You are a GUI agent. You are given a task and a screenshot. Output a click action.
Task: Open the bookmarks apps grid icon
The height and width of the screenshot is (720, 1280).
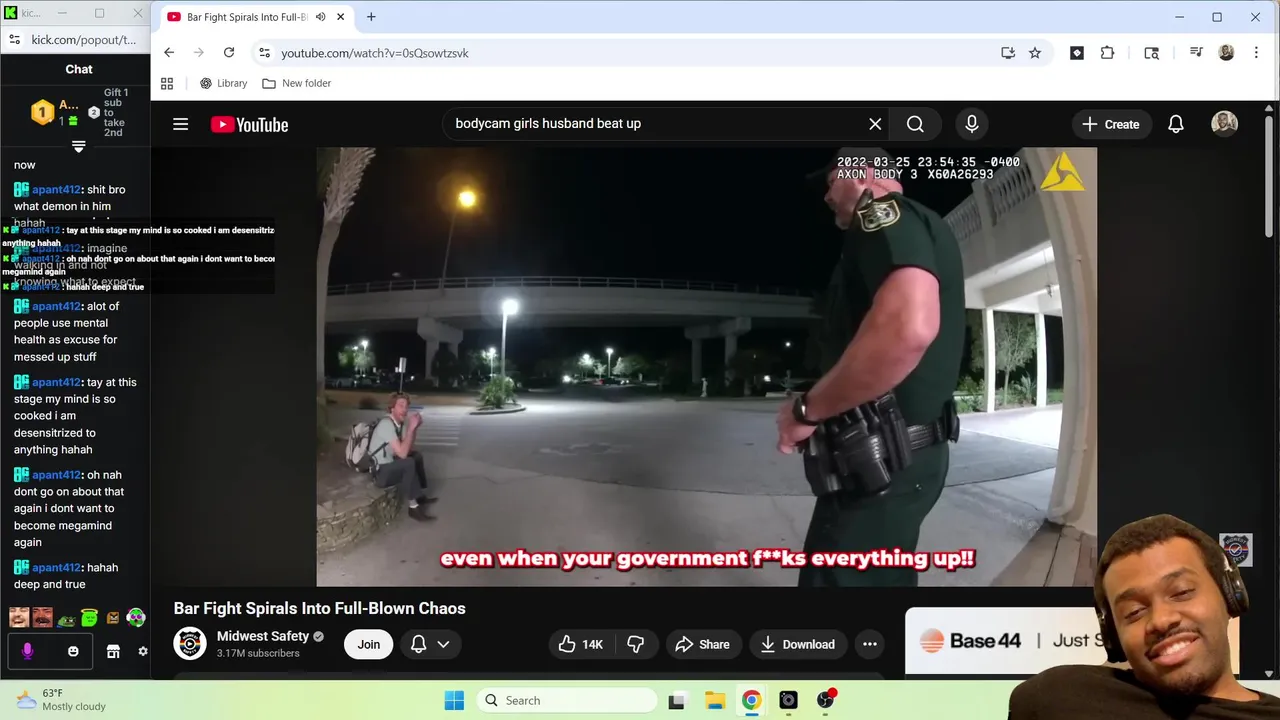(x=167, y=83)
